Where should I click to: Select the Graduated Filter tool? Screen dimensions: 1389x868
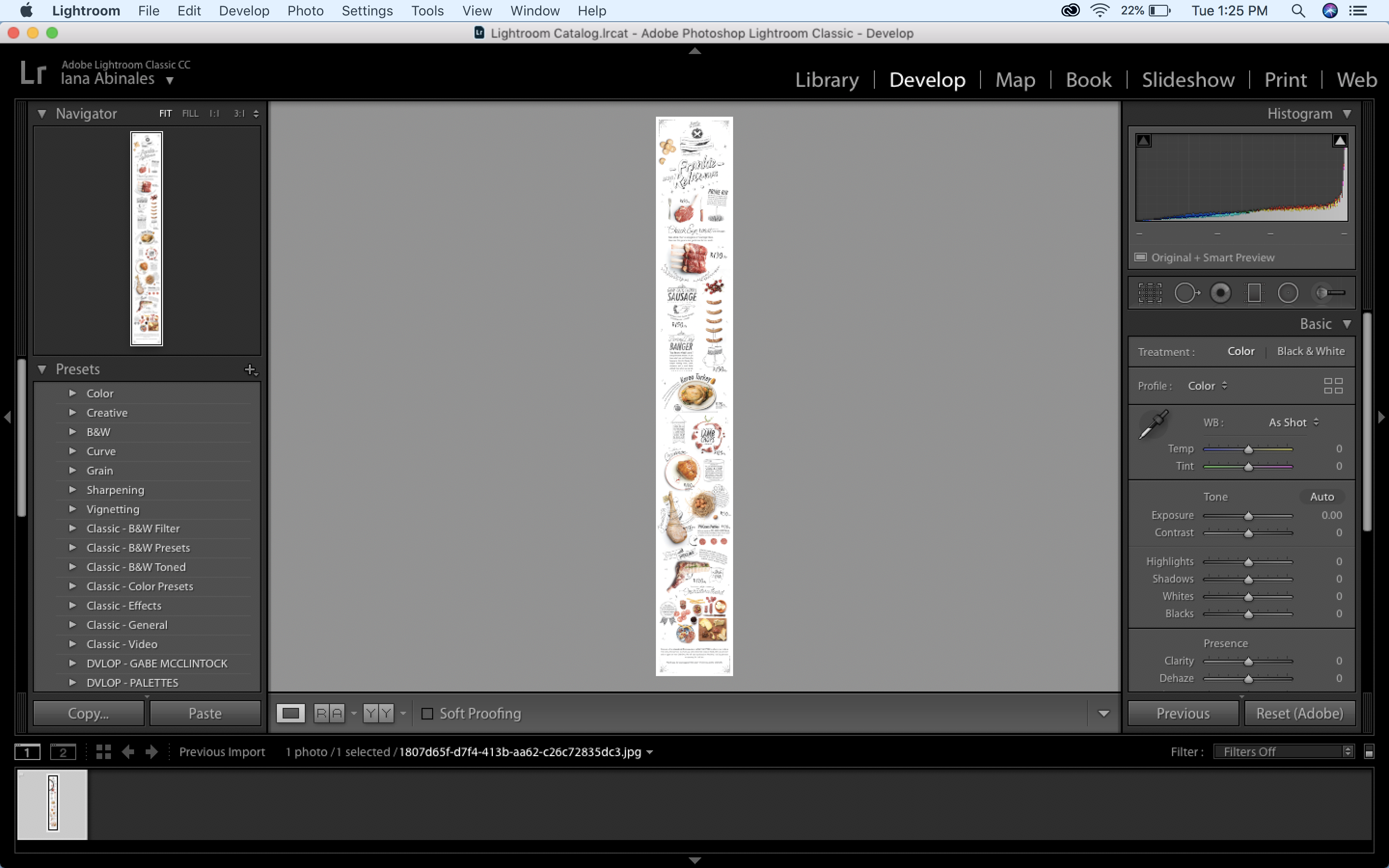[1254, 293]
